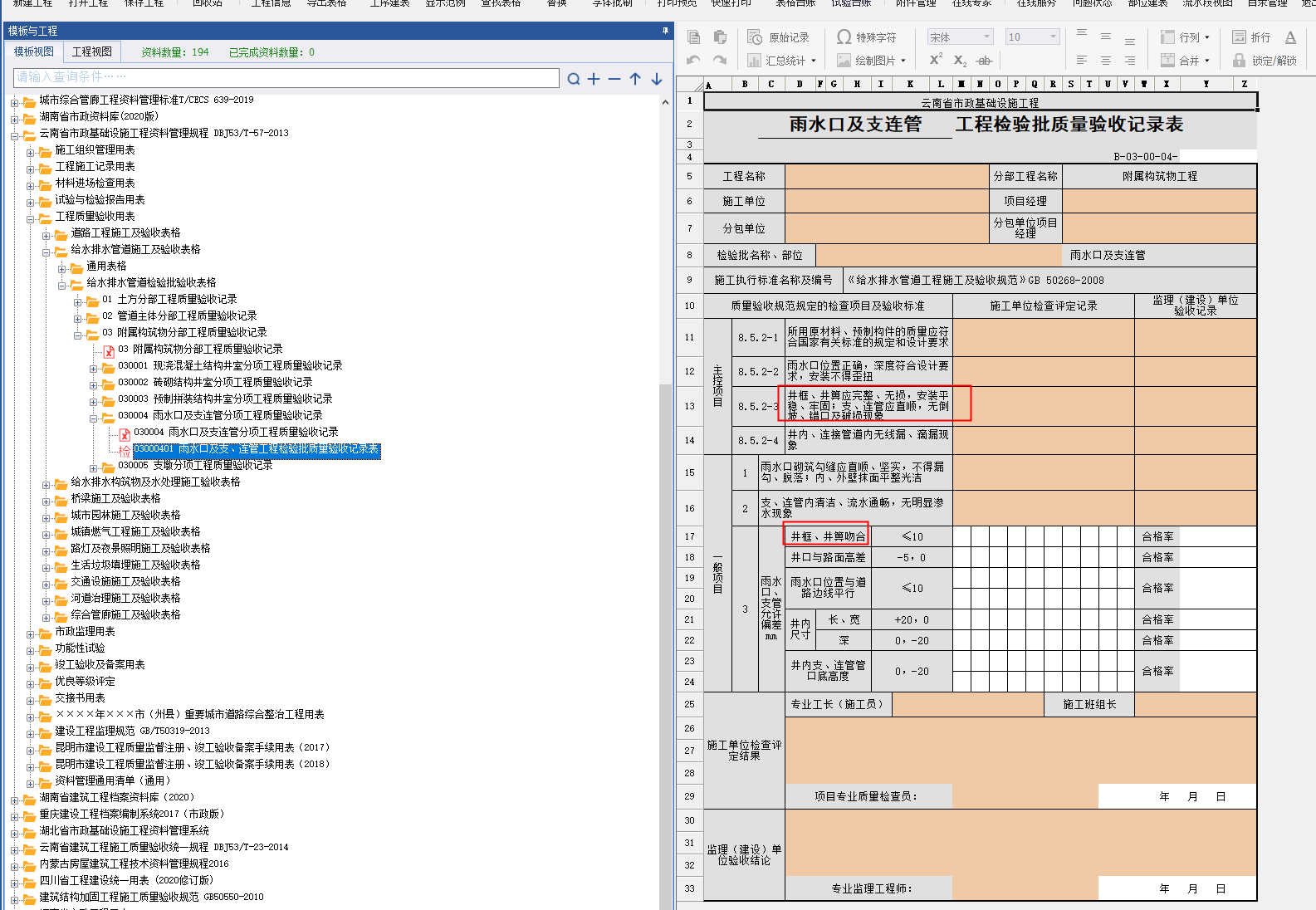Open 原始记录 from the toolbar

(x=778, y=37)
